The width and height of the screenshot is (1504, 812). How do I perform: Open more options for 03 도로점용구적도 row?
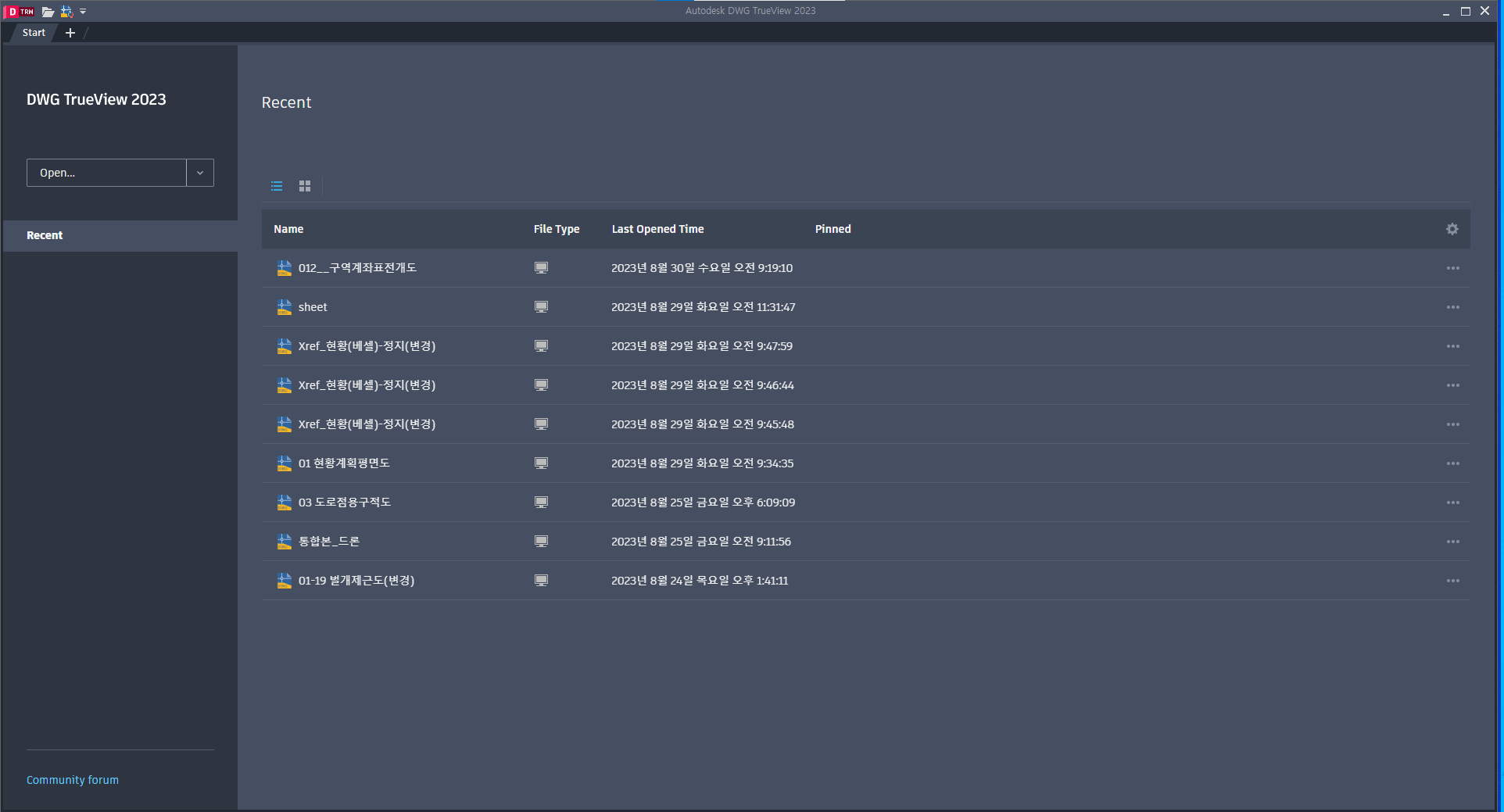(1453, 503)
